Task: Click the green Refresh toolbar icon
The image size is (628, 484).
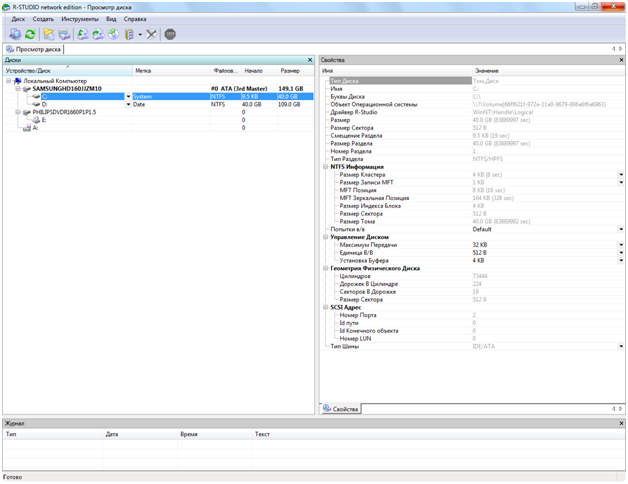Action: pyautogui.click(x=30, y=34)
